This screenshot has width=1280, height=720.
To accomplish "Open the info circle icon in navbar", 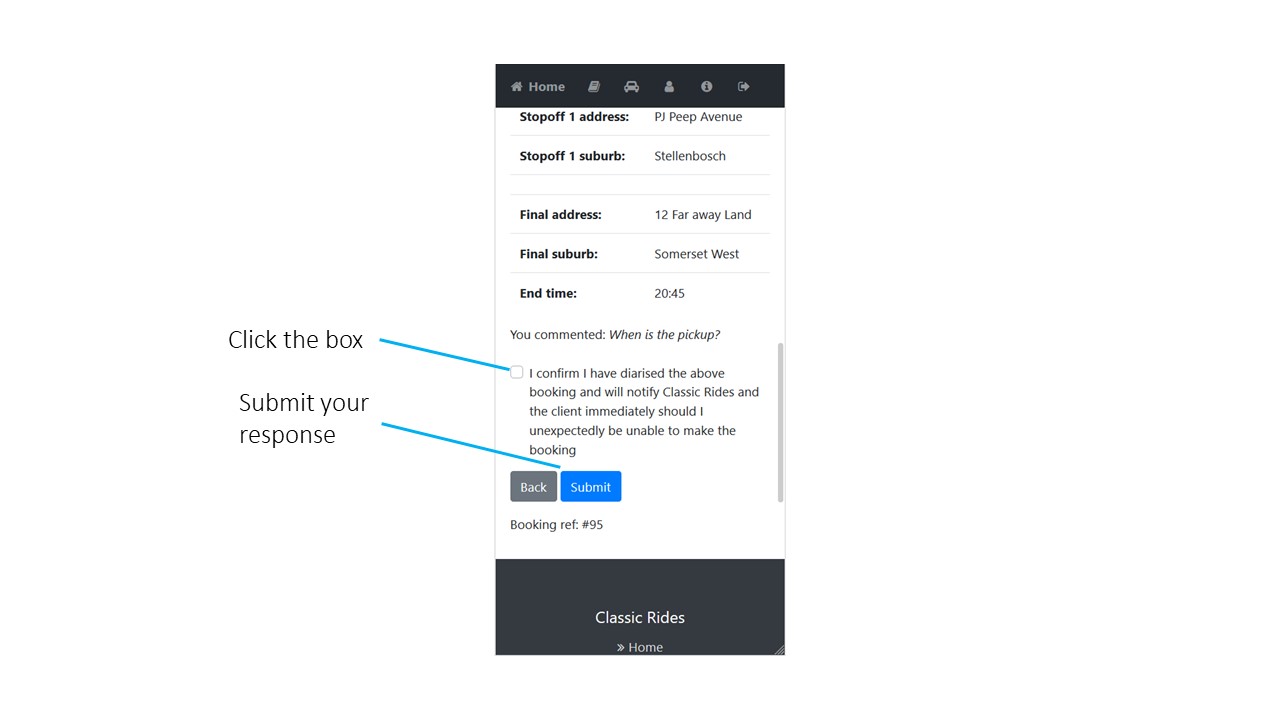I will tap(706, 87).
